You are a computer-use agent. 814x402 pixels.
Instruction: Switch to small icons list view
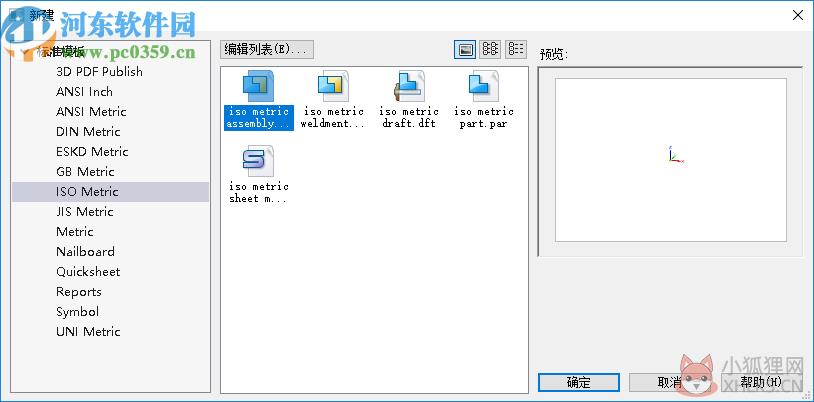490,49
